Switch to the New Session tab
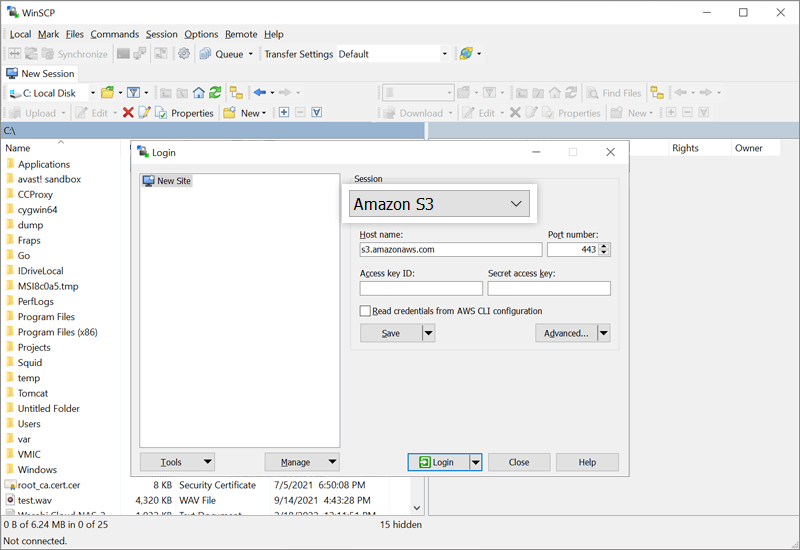 pyautogui.click(x=41, y=73)
